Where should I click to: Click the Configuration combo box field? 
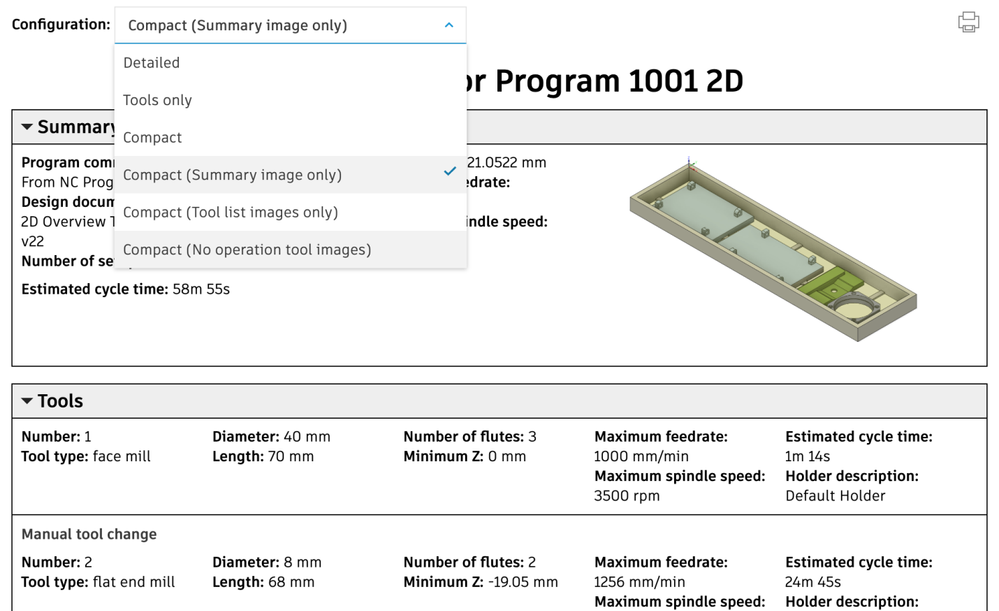point(291,25)
